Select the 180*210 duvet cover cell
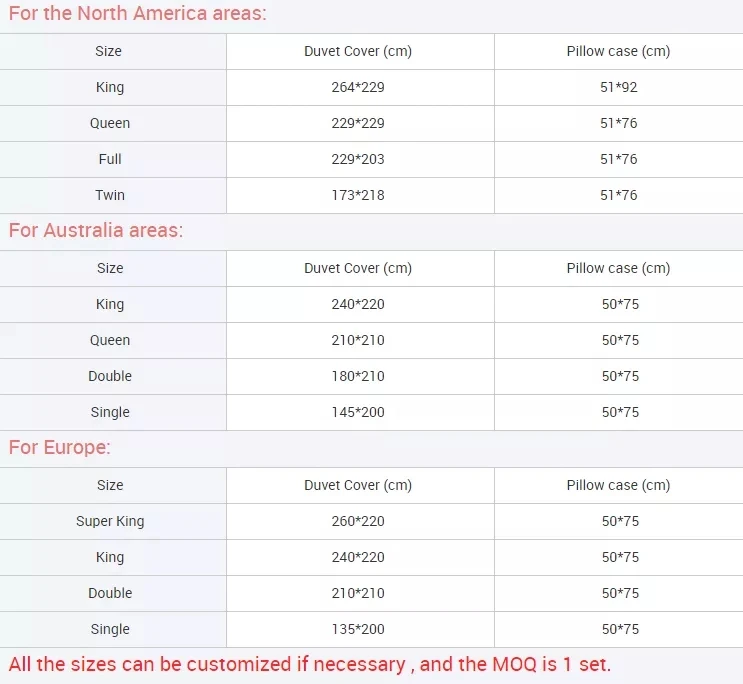Viewport: 743px width, 684px height. [358, 376]
